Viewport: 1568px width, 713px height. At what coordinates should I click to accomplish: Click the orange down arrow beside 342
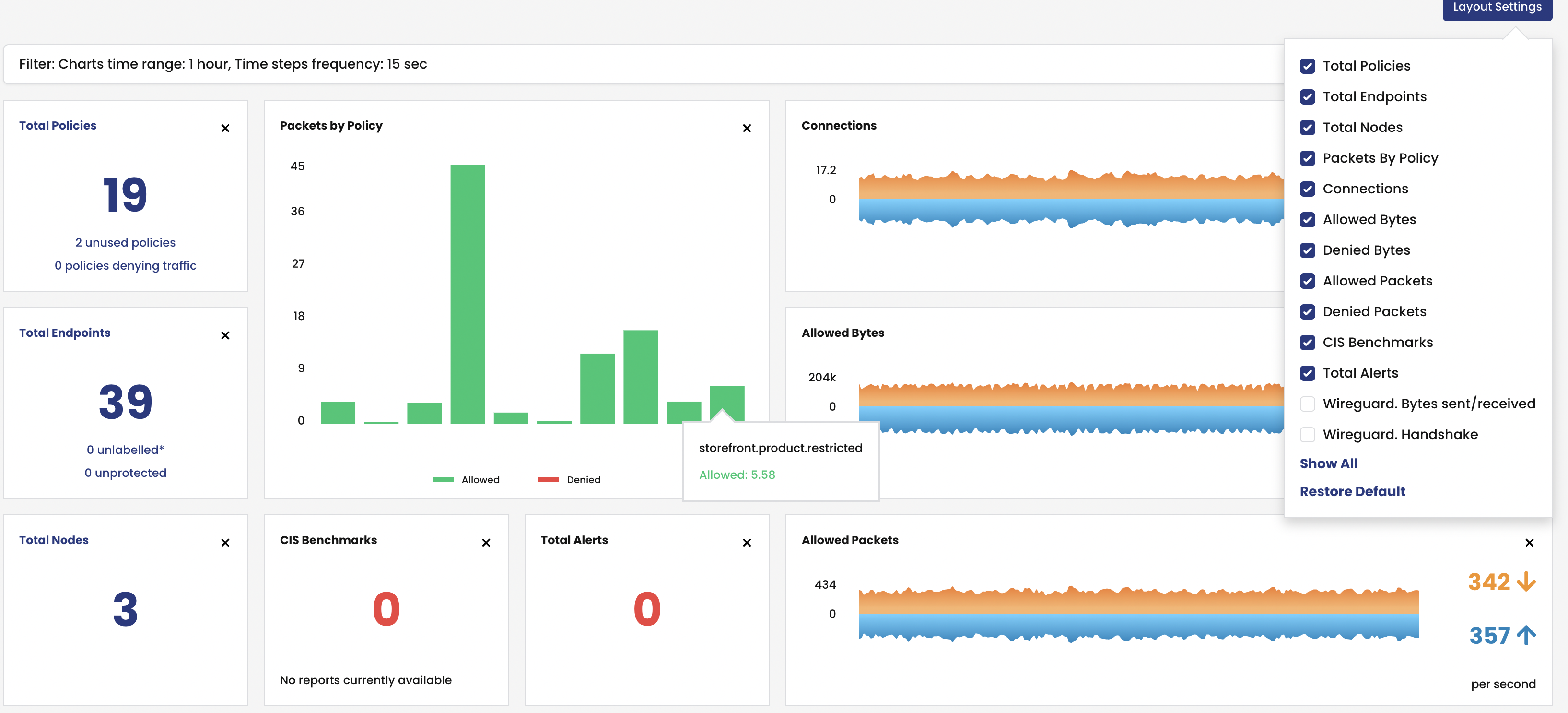(x=1527, y=582)
